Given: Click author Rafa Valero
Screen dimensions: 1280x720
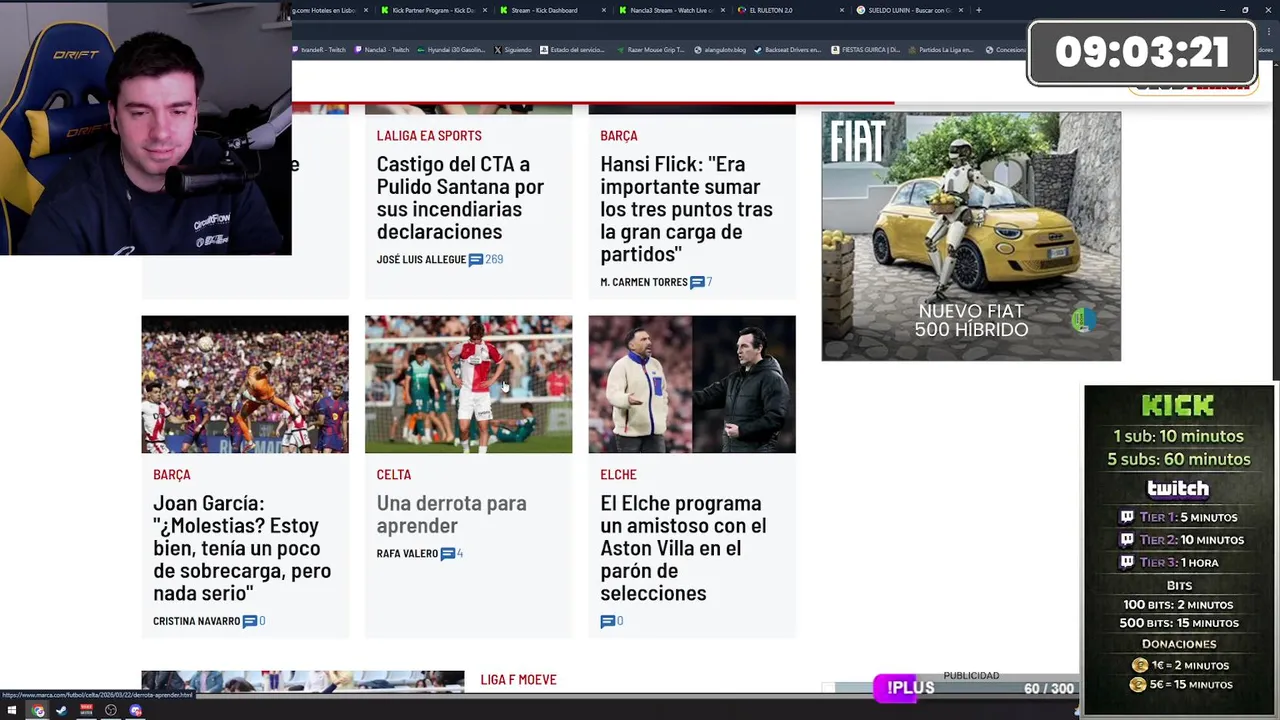Looking at the screenshot, I should click(407, 554).
